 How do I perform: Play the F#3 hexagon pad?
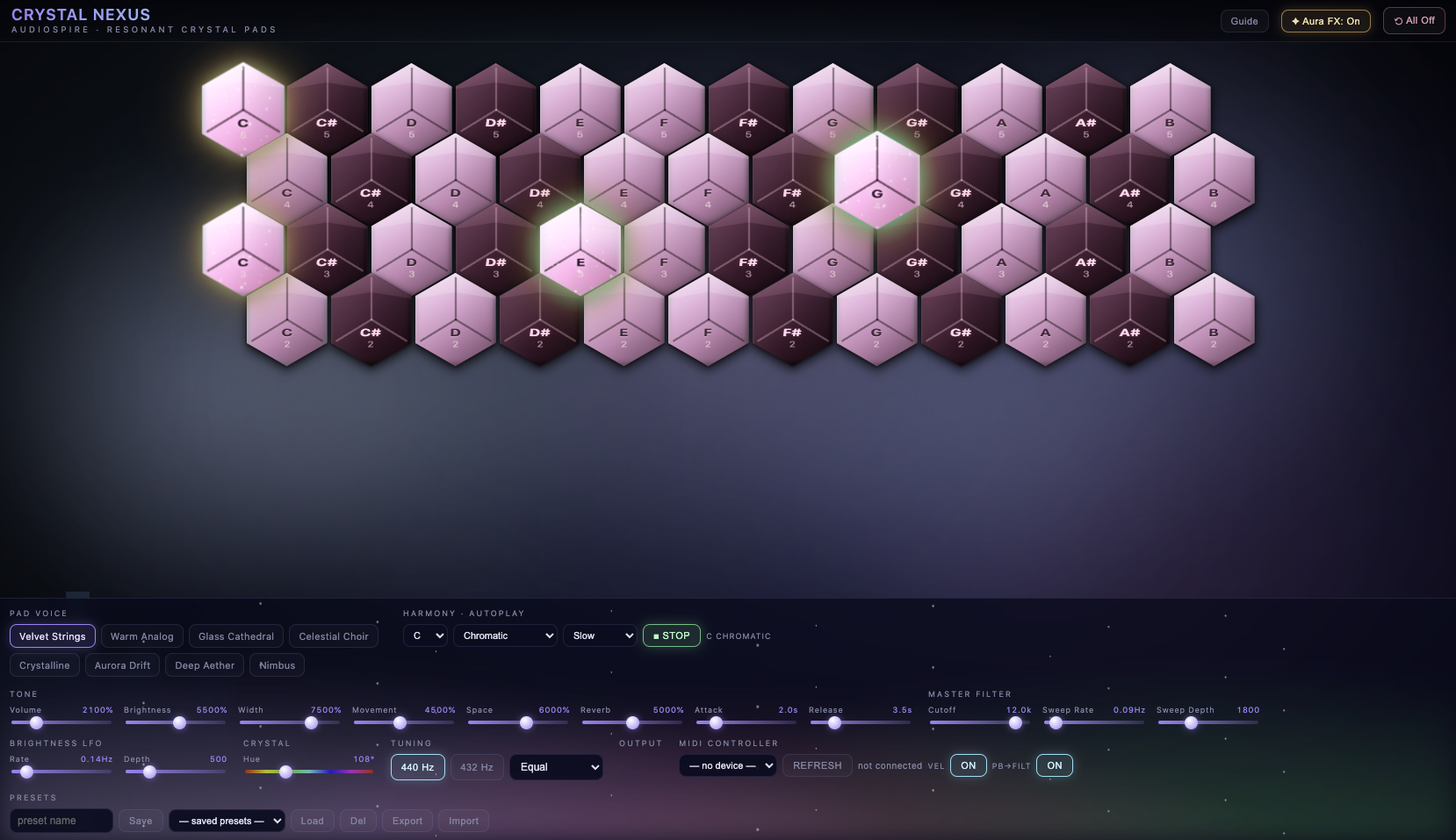pyautogui.click(x=748, y=249)
